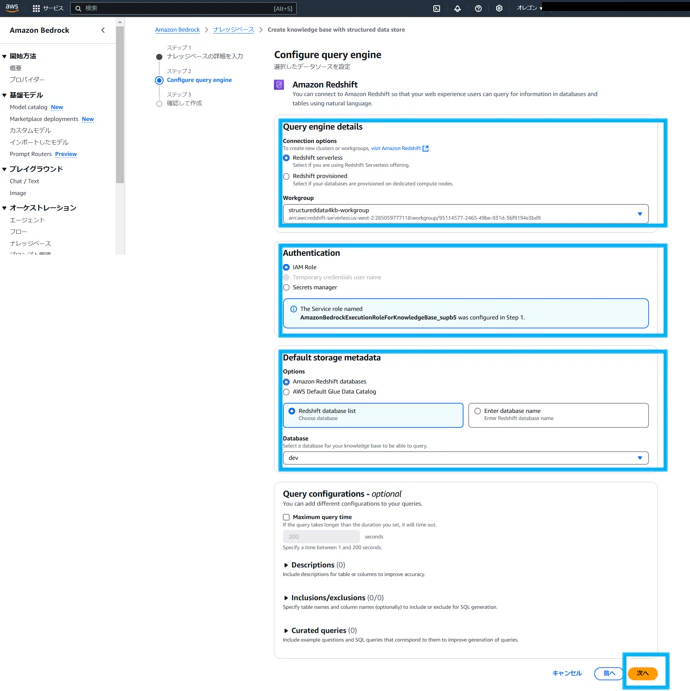Screen dimensions: 690x691
Task: Click the info icon in the service role notice
Action: [x=293, y=309]
